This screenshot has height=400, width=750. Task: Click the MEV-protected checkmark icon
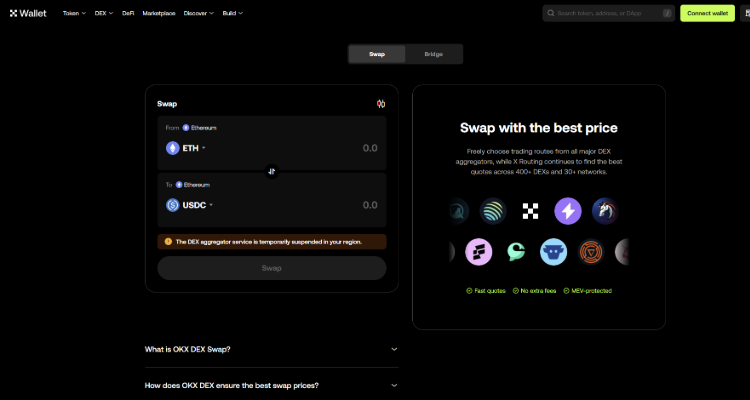(x=566, y=291)
